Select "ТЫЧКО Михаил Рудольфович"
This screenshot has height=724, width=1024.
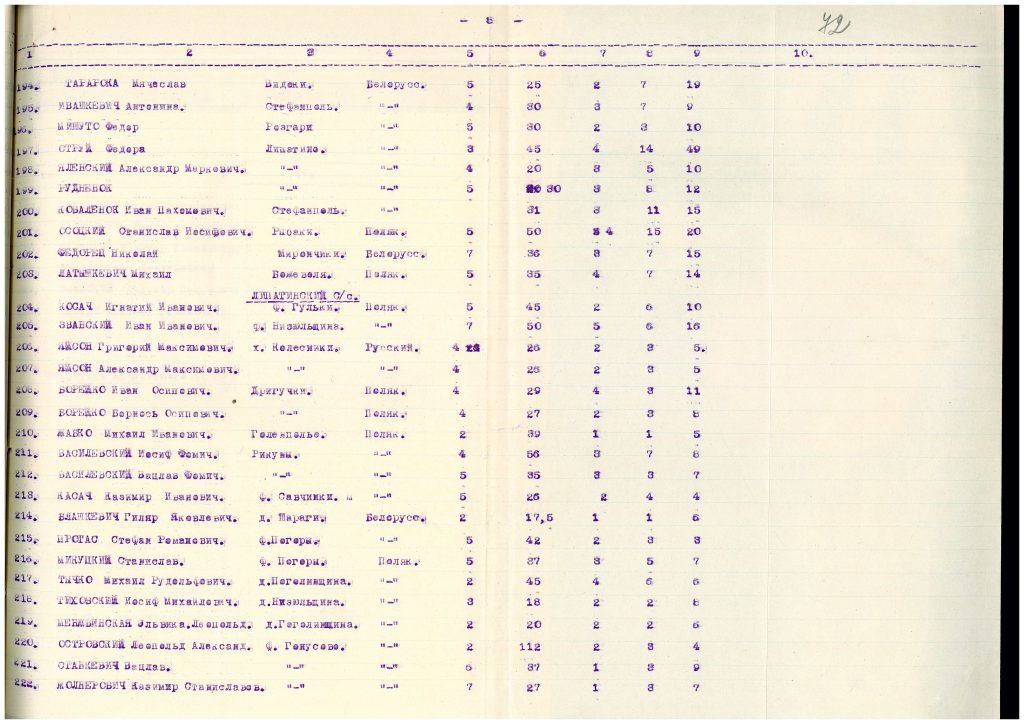(x=144, y=581)
